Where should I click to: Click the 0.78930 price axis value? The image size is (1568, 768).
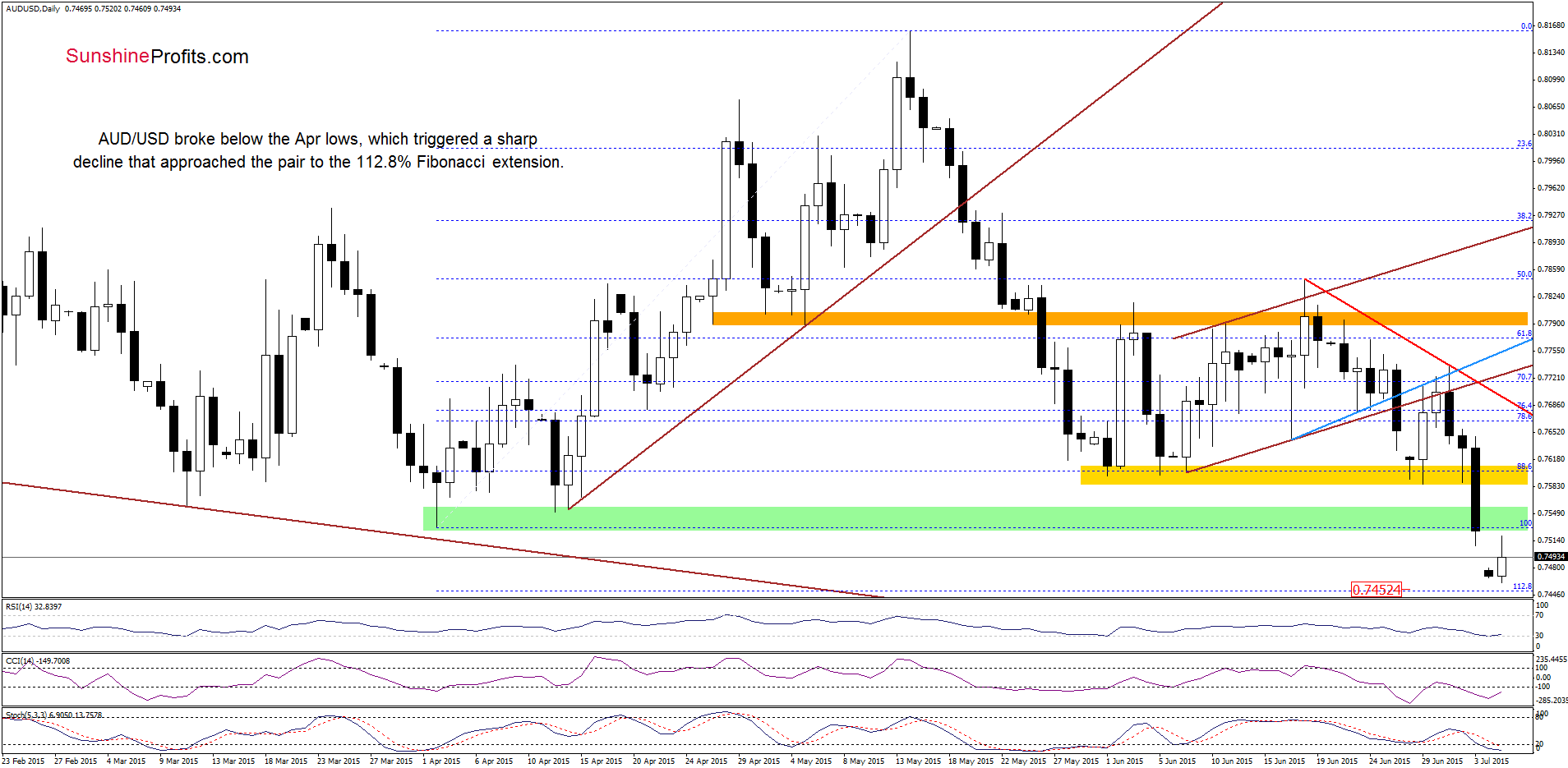[x=1551, y=242]
